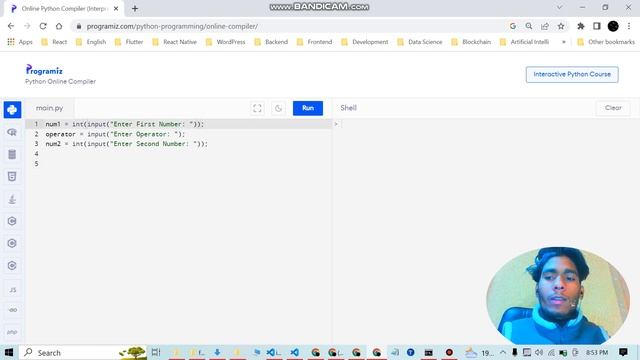Screen dimensions: 640x360
Task: Toggle dark mode with the moon icon
Action: pos(278,108)
